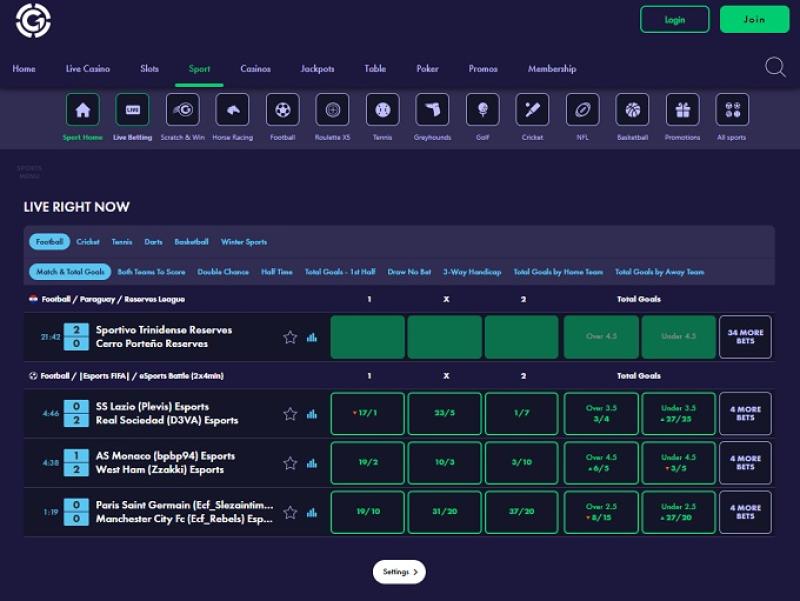This screenshot has height=601, width=800.
Task: Open the Horse Racing sport icon
Action: 232,110
